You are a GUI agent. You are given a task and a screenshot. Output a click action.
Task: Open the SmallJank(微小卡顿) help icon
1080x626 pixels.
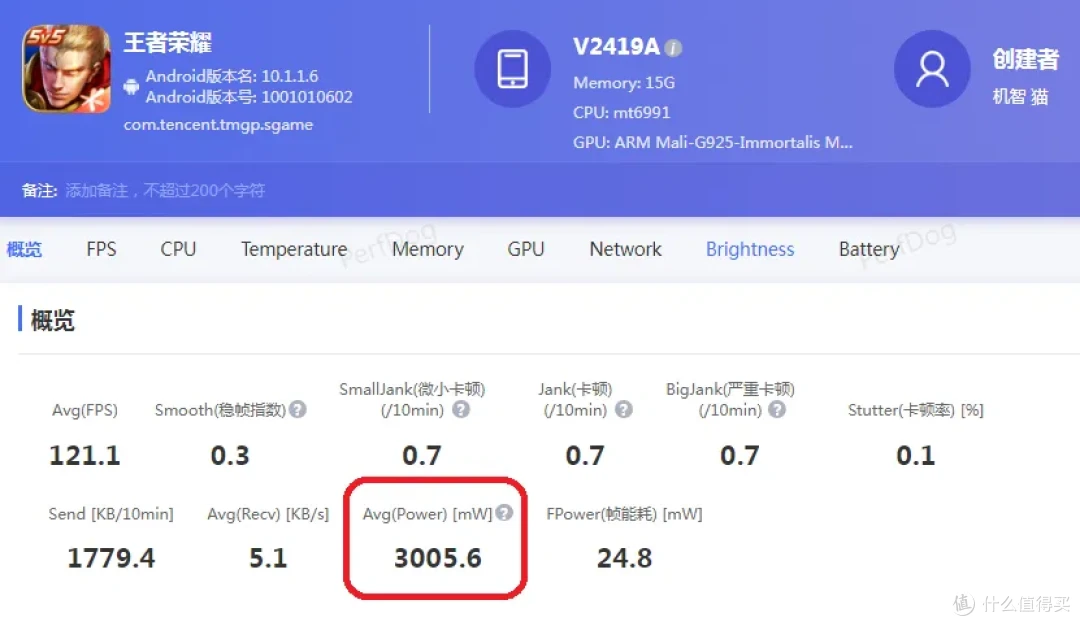point(460,410)
